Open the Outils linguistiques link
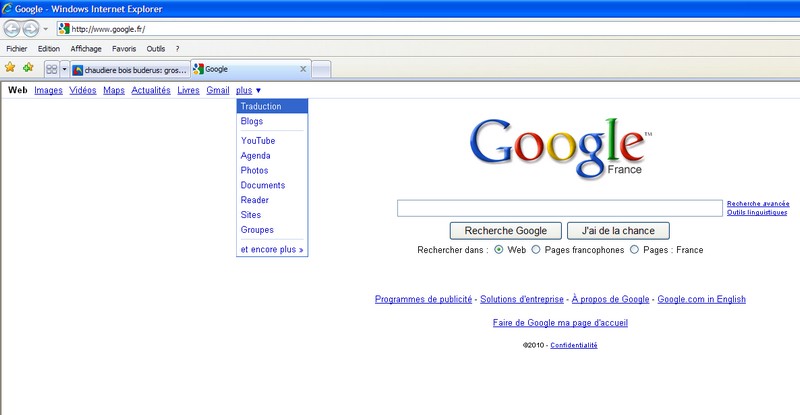The height and width of the screenshot is (415, 800). tap(757, 212)
